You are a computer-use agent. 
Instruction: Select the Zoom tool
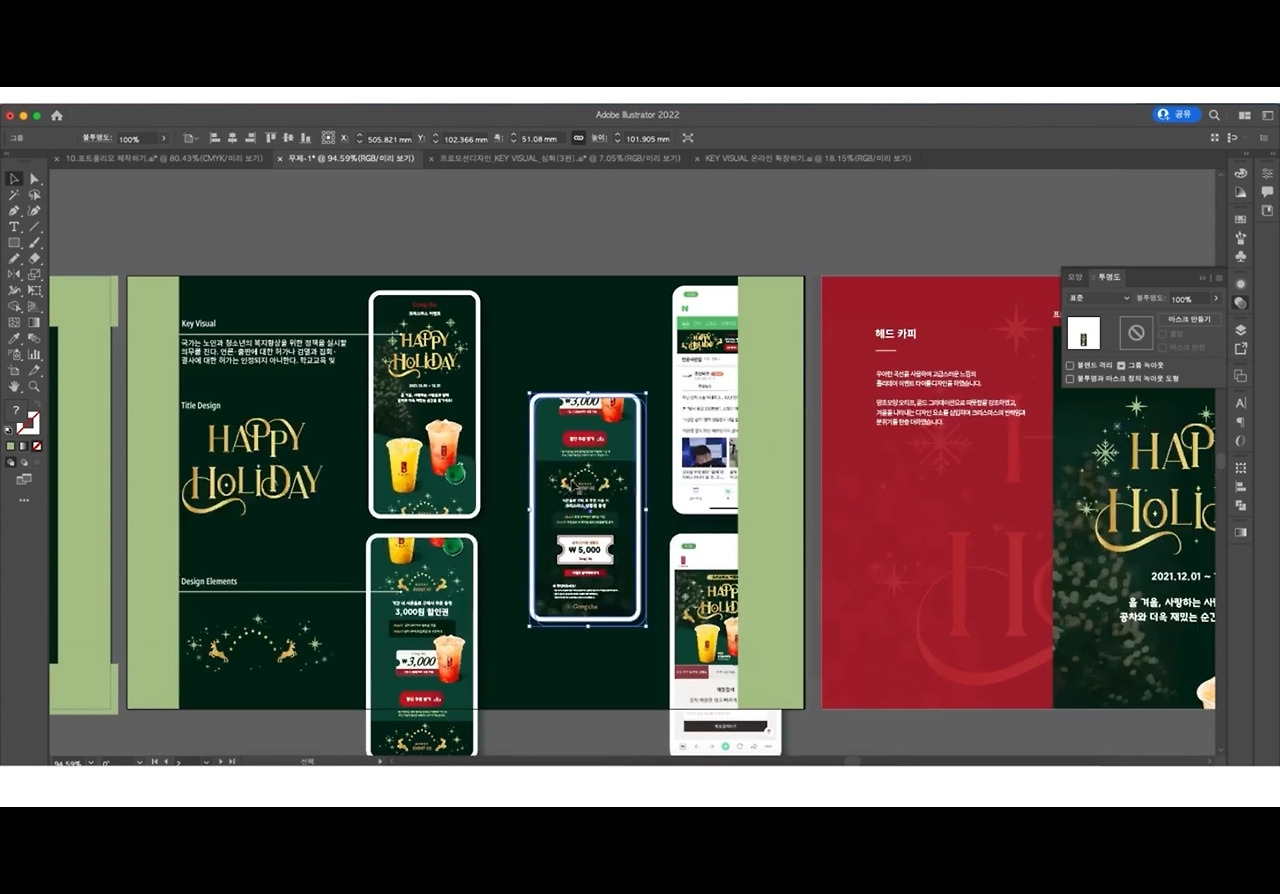tap(34, 386)
